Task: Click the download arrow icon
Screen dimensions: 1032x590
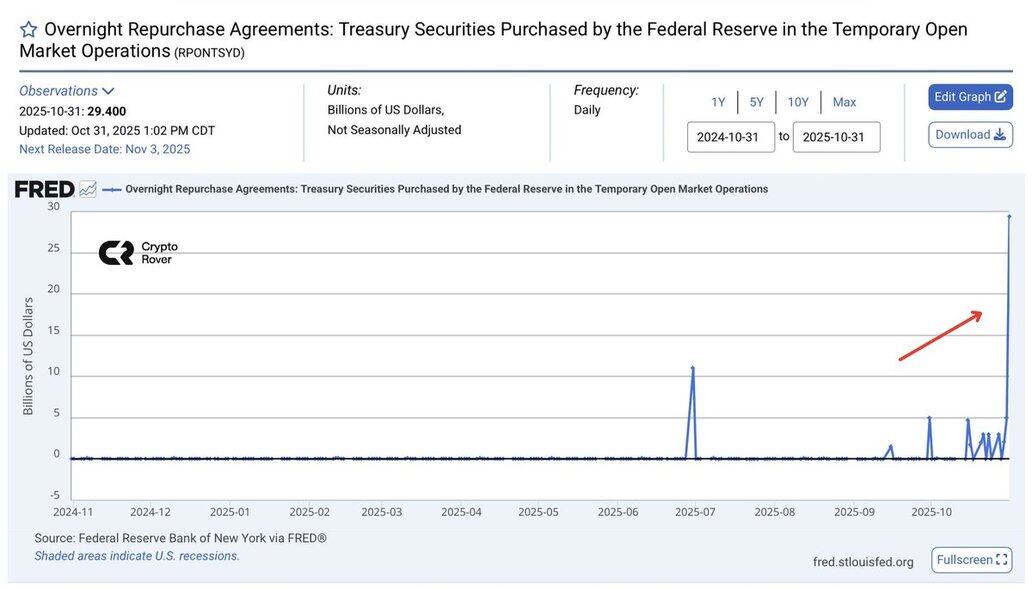Action: coord(1000,135)
